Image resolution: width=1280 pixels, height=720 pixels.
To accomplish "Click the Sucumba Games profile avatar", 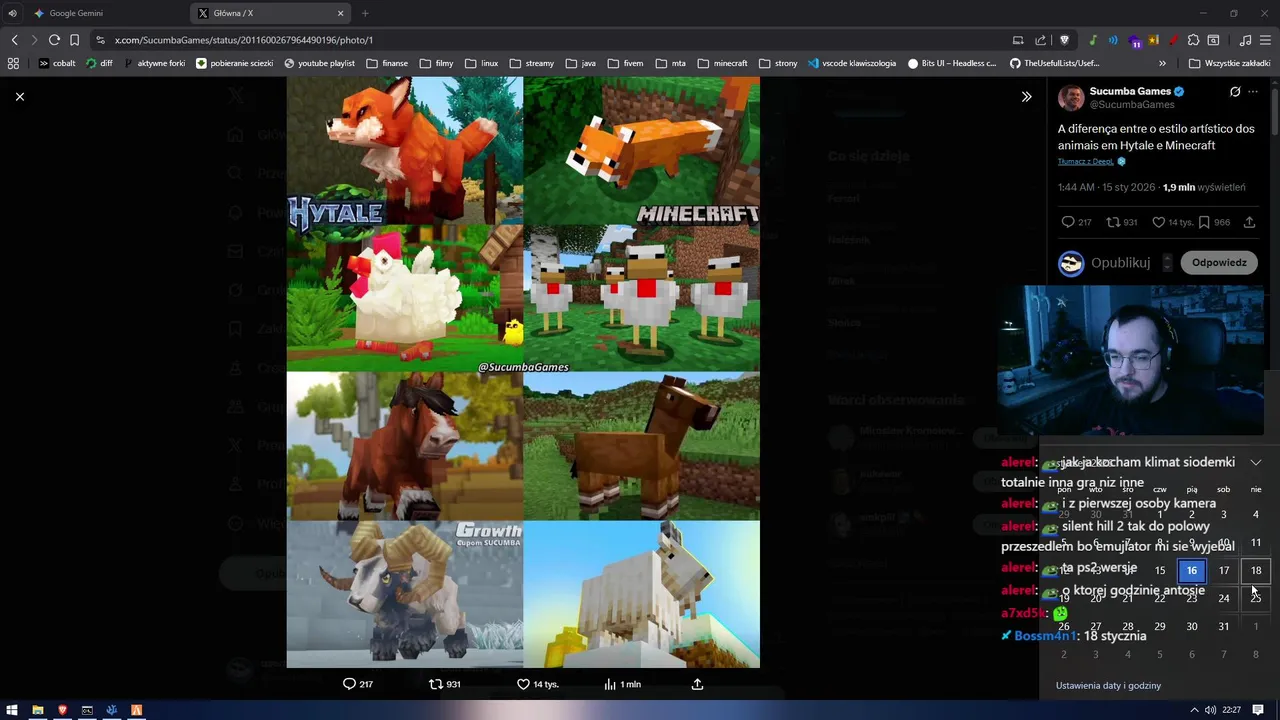I will pyautogui.click(x=1071, y=98).
